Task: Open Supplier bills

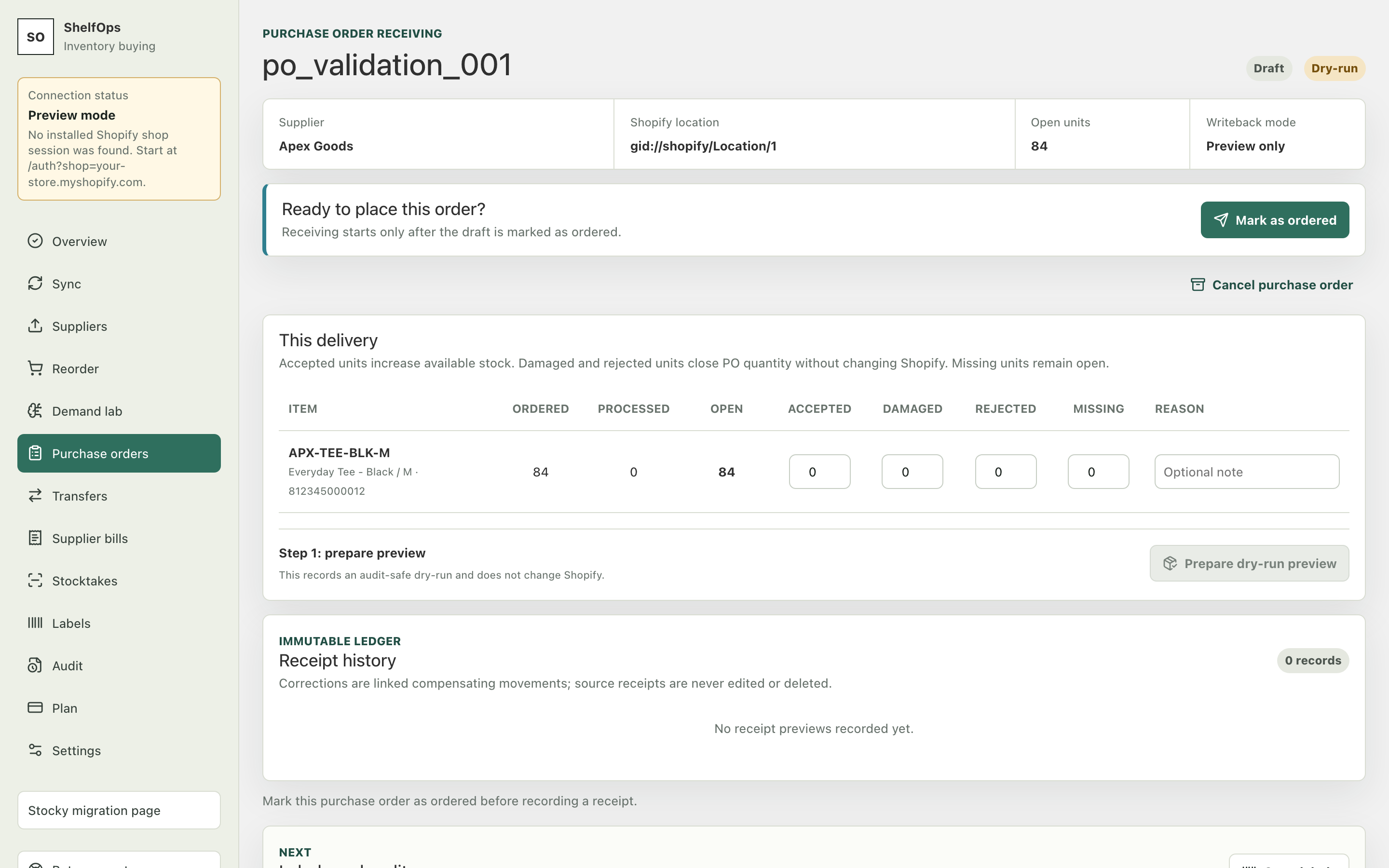Action: (x=119, y=539)
